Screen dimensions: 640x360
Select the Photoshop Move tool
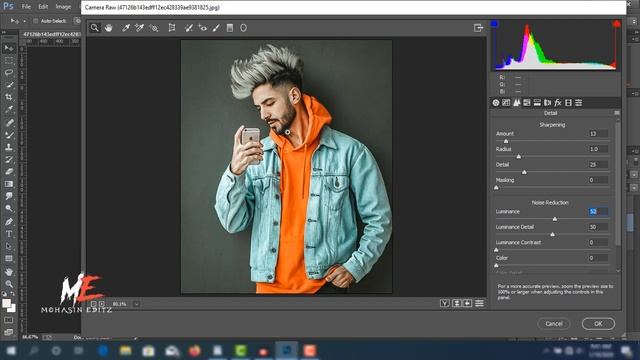9,48
